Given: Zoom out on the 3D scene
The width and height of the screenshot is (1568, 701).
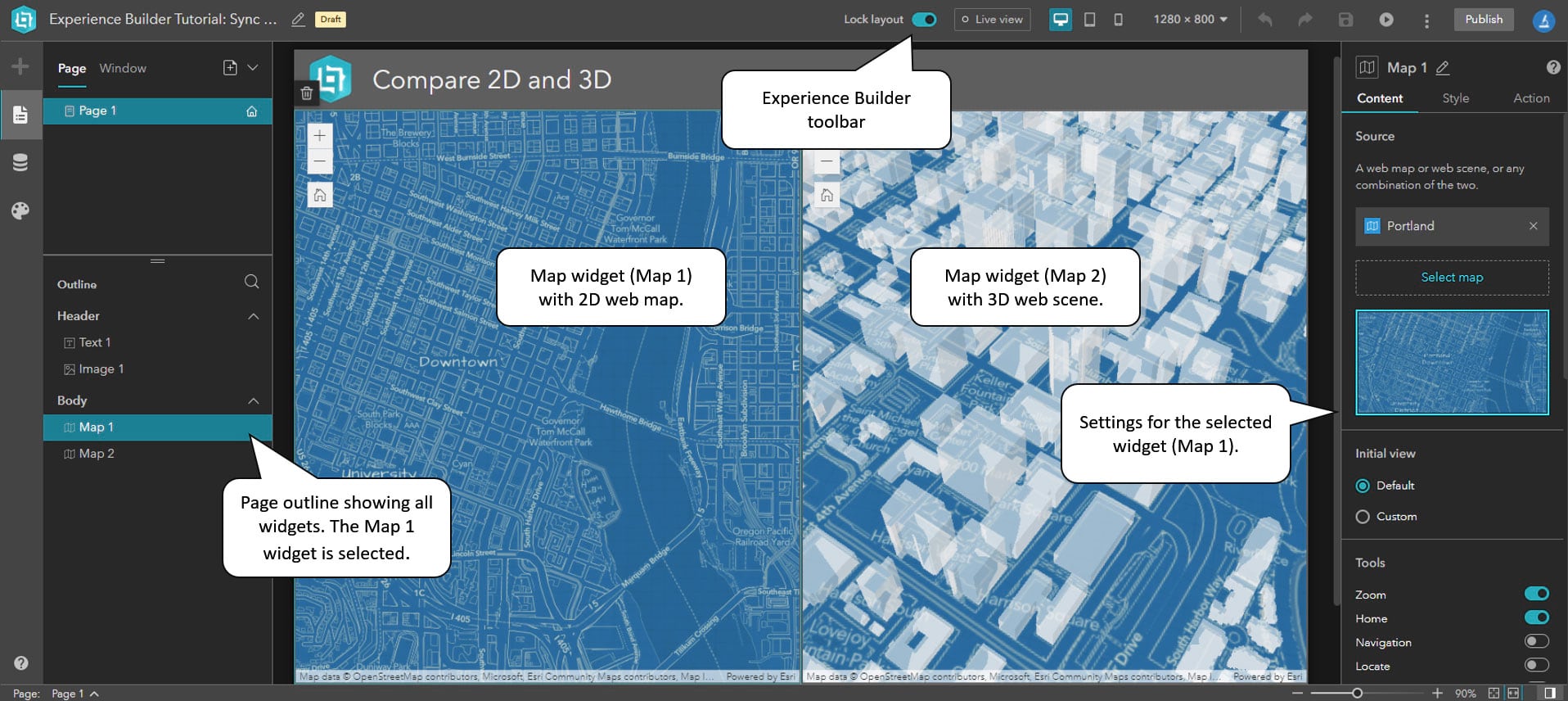Looking at the screenshot, I should point(827,161).
